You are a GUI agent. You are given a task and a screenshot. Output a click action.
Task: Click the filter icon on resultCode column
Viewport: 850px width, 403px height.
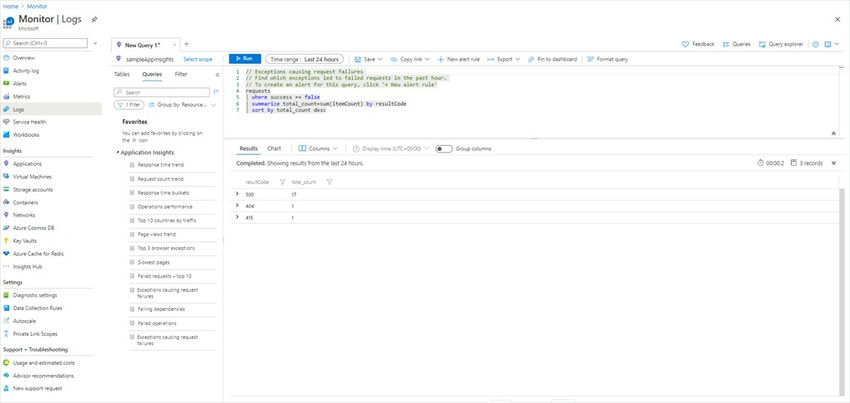pyautogui.click(x=282, y=182)
